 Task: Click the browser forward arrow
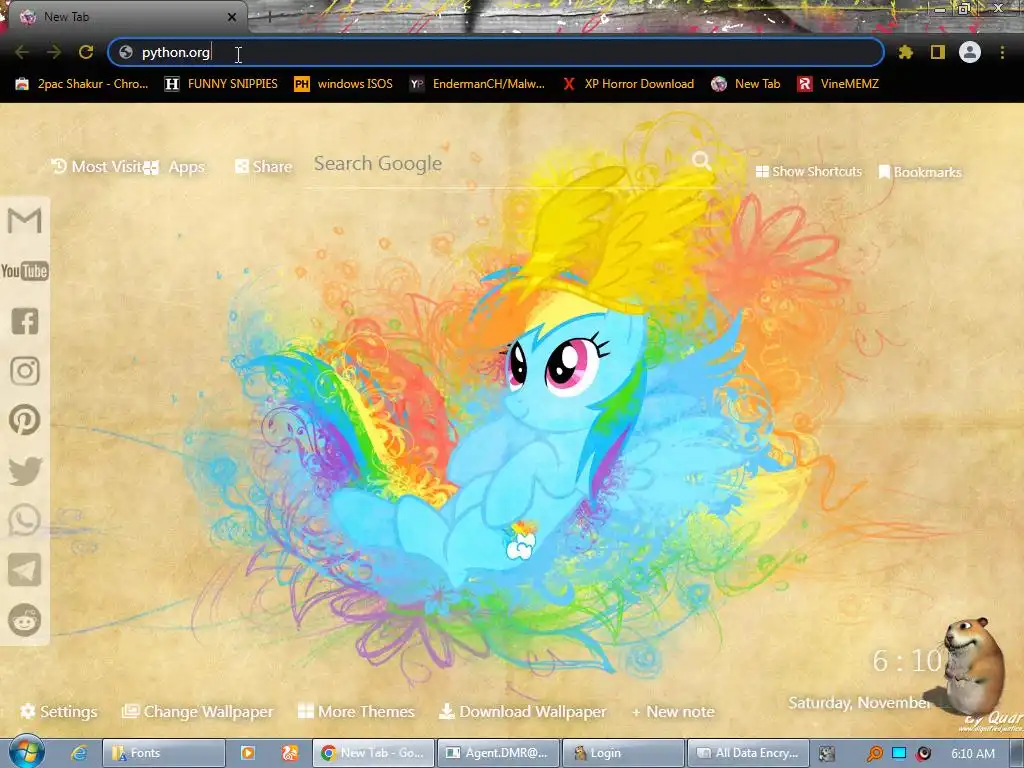point(54,52)
